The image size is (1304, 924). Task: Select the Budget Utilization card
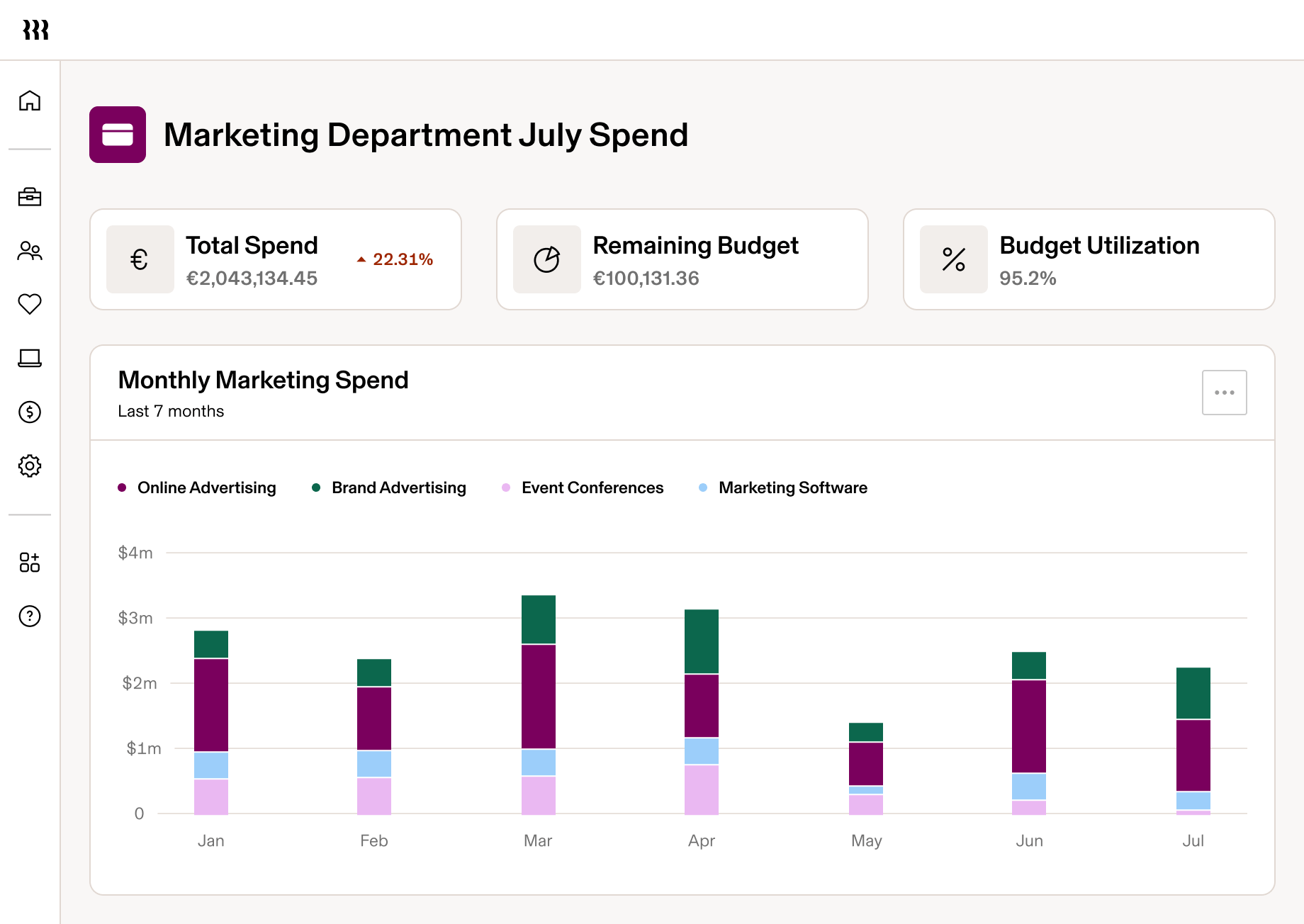(1089, 259)
